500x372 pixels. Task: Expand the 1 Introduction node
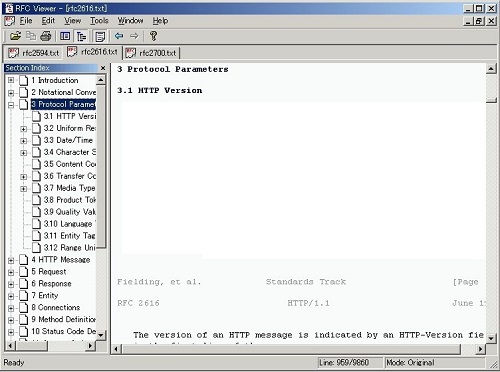tap(11, 80)
